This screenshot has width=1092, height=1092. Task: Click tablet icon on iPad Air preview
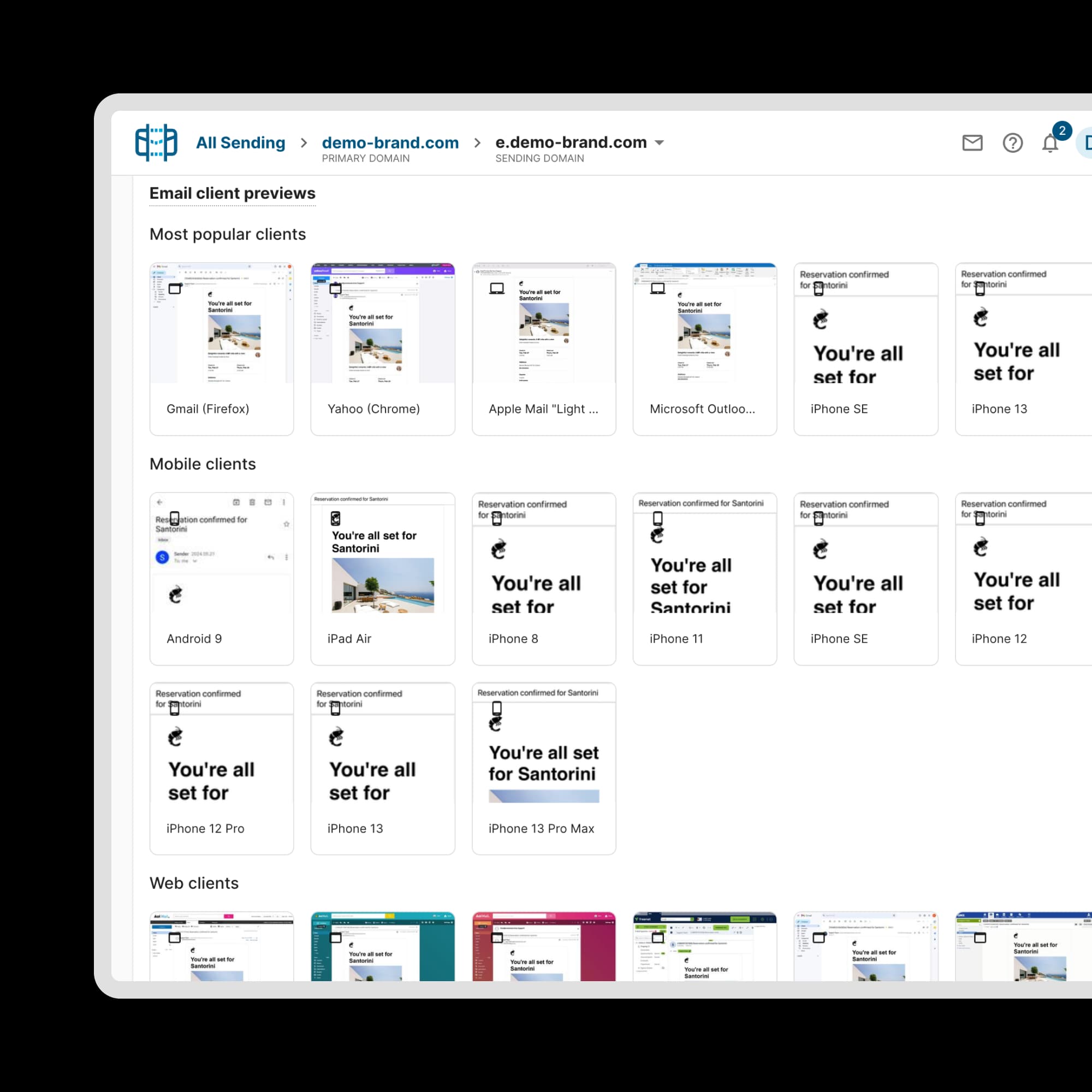(x=336, y=518)
